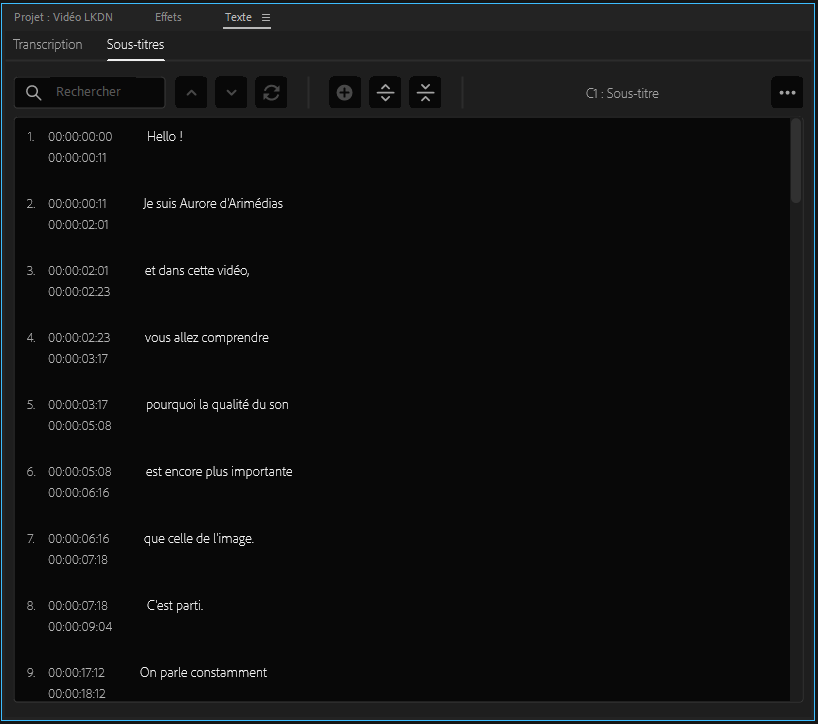Select subtitle "Je suis Aurore d'Arimédias"

213,204
